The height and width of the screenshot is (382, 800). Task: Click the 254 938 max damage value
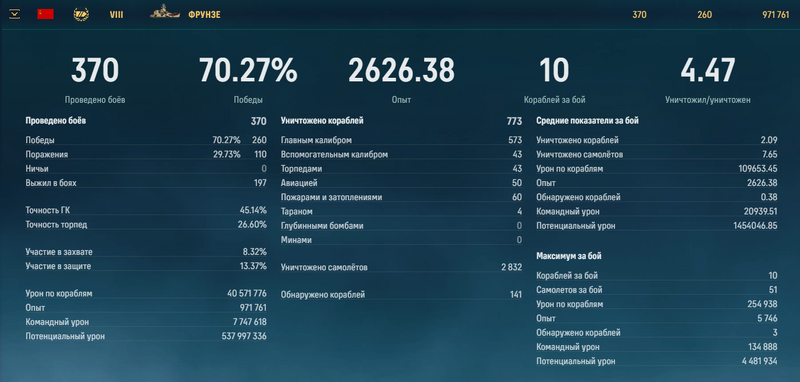763,304
